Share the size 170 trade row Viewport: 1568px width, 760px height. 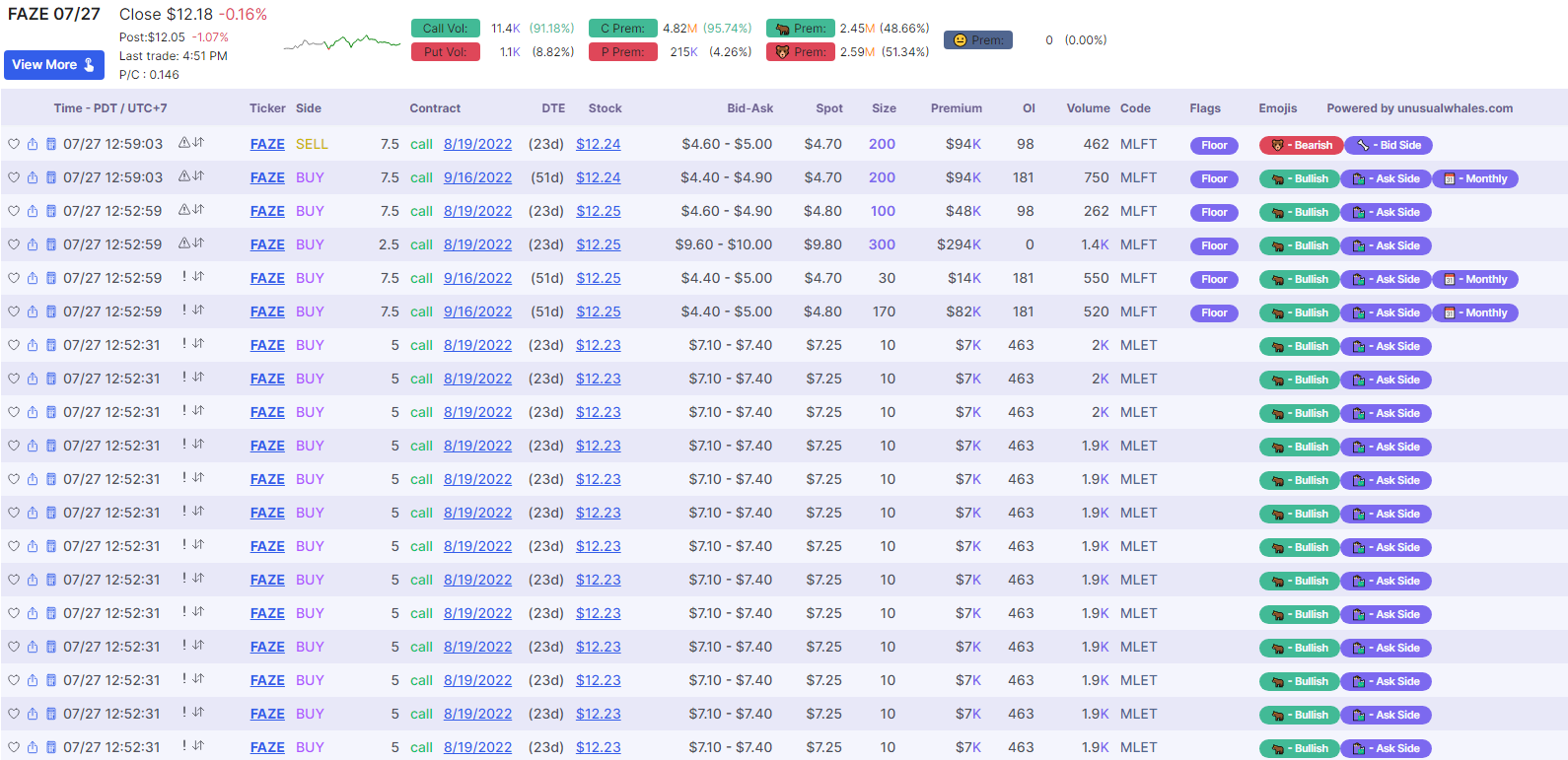pos(33,311)
